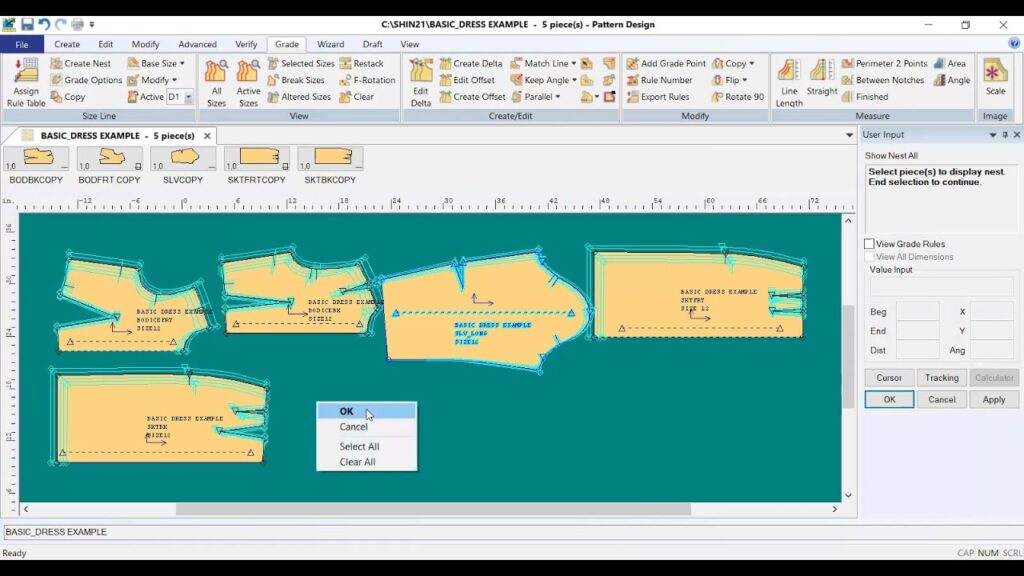Viewport: 1024px width, 576px height.
Task: Click the Cancel button in User Input panel
Action: pyautogui.click(x=941, y=399)
